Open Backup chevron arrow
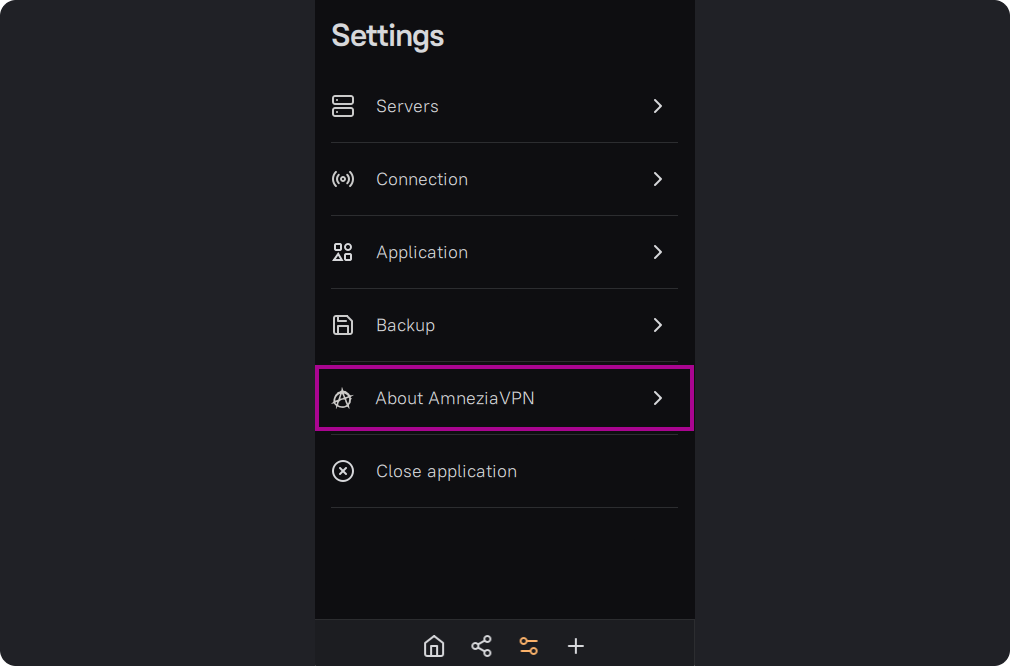Viewport: 1010px width, 666px height. (x=658, y=325)
